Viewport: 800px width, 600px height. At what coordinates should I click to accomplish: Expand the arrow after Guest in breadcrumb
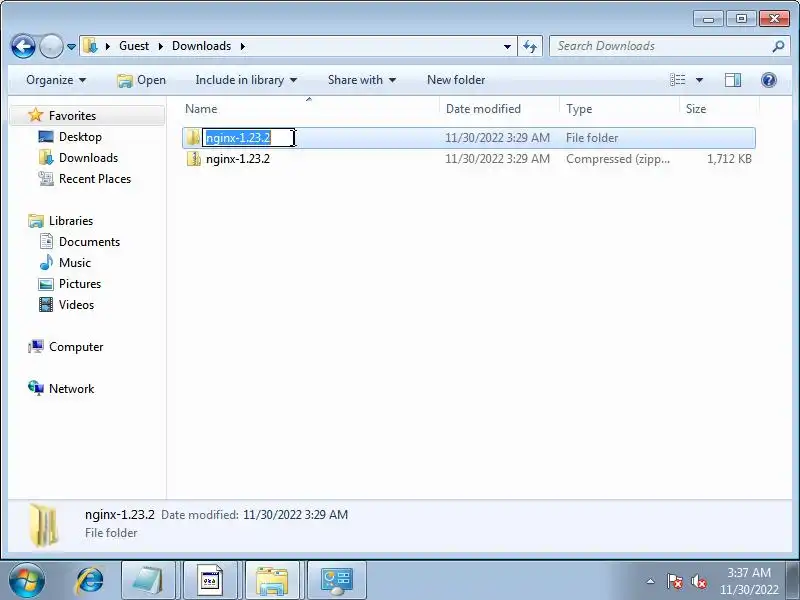pos(160,46)
